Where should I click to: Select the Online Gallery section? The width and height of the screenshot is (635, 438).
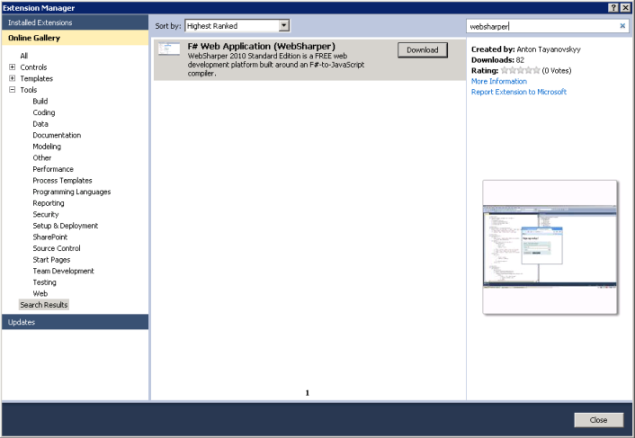click(x=75, y=38)
